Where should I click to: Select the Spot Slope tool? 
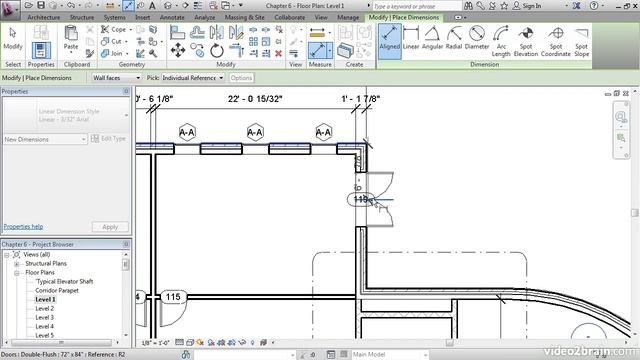point(581,41)
